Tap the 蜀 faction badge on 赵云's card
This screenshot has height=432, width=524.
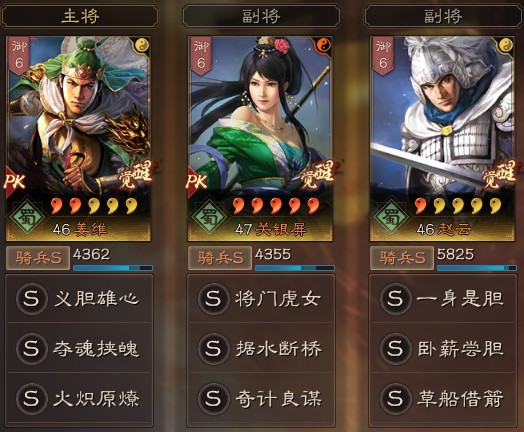click(x=391, y=217)
